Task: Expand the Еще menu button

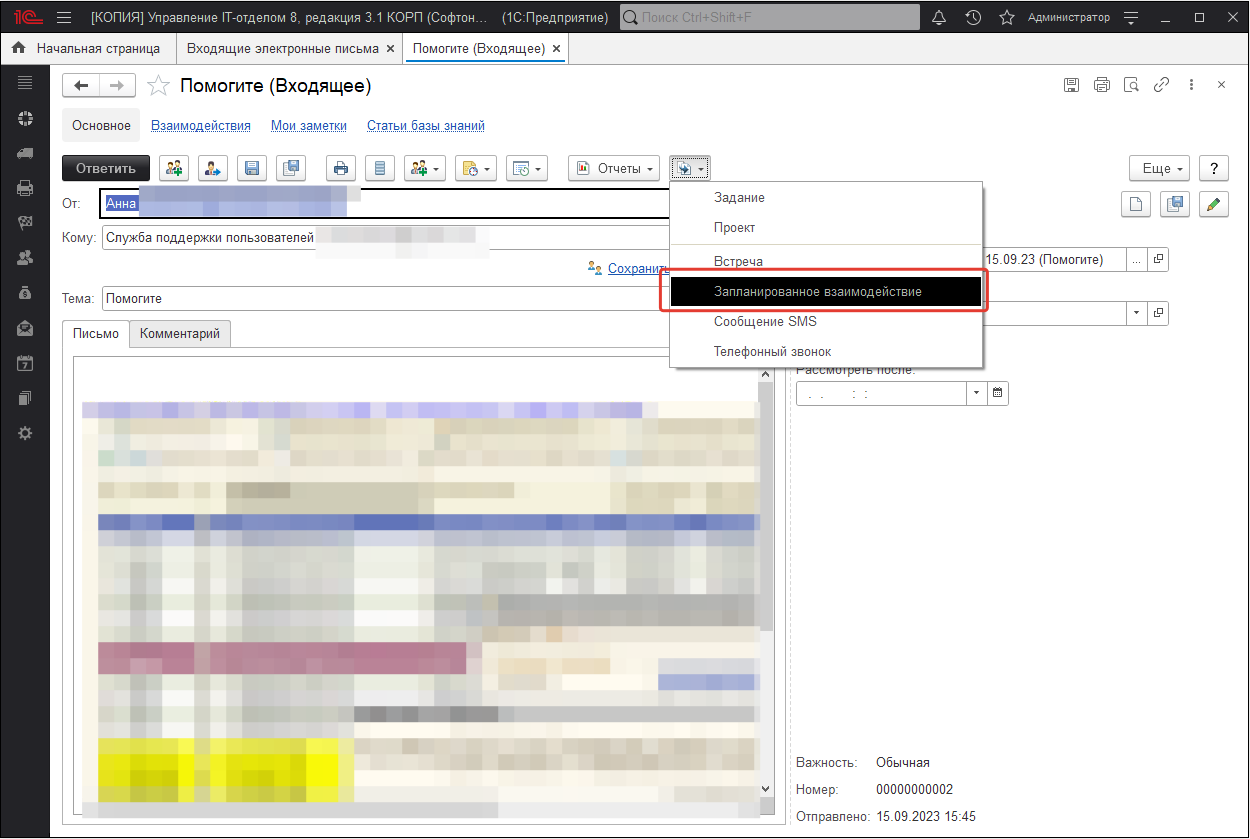Action: [x=1160, y=169]
